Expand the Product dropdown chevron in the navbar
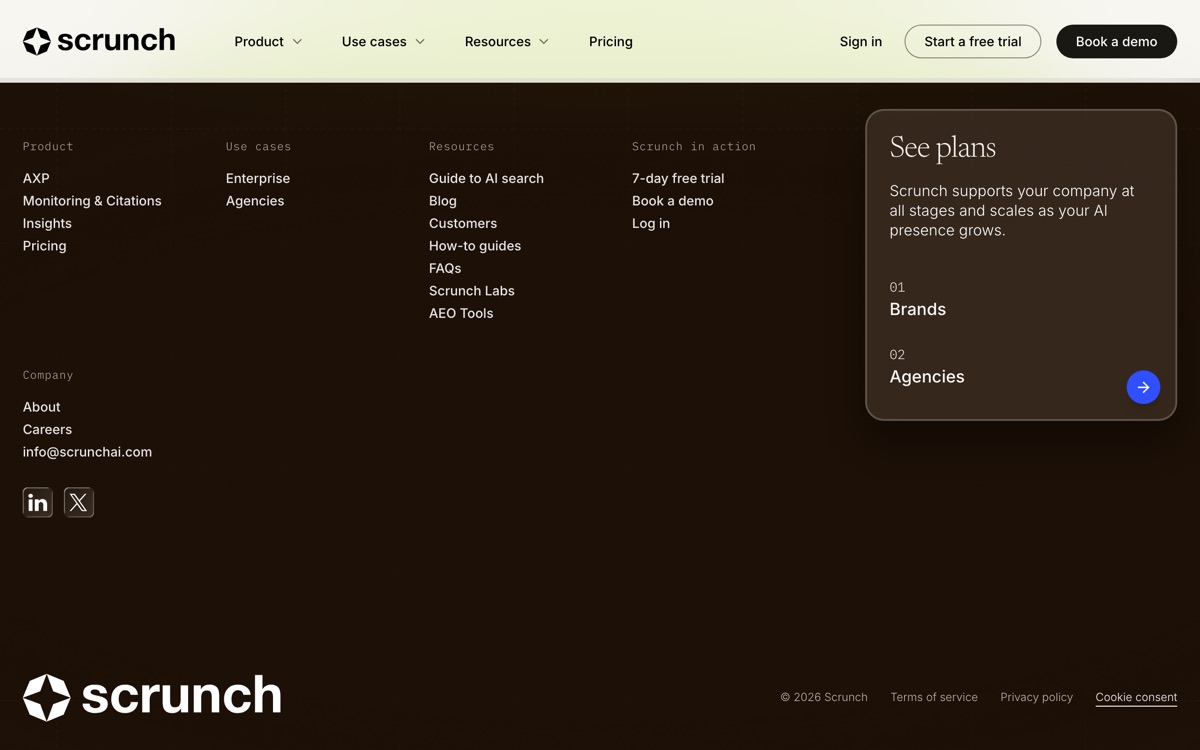 [297, 42]
